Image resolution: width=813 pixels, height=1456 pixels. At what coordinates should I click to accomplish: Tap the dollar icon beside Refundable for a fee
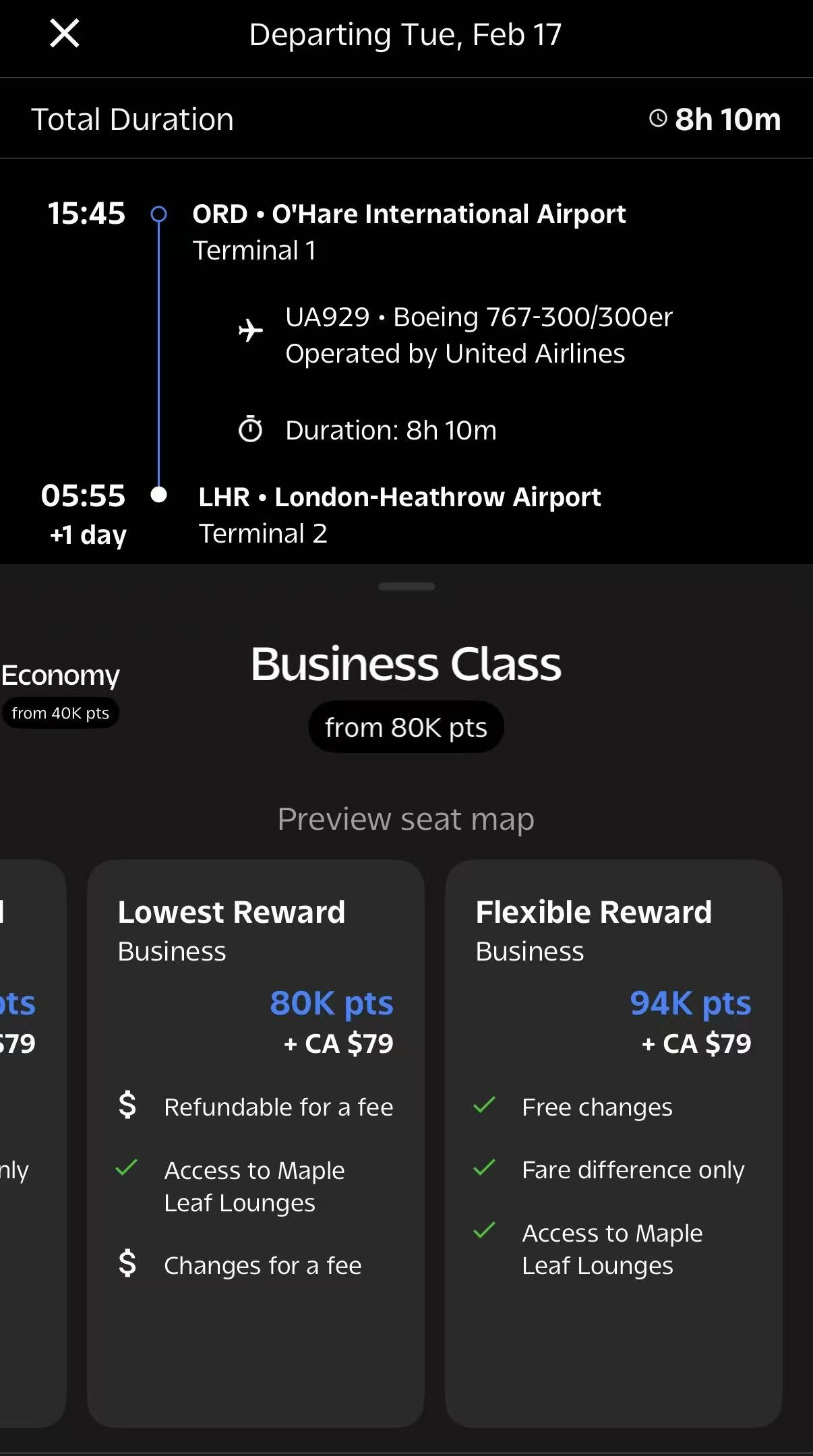(127, 1105)
